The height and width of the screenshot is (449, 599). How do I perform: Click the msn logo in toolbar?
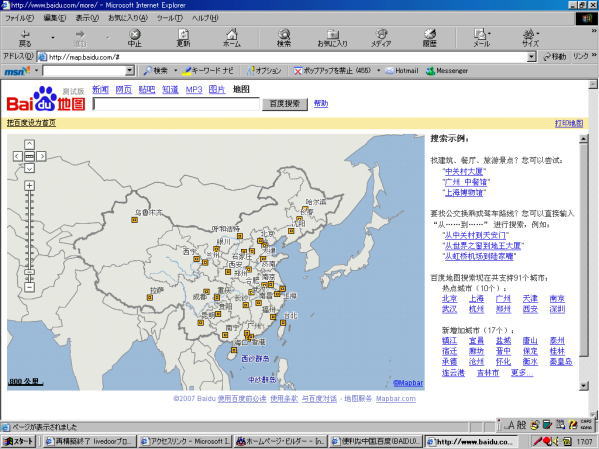[x=16, y=71]
